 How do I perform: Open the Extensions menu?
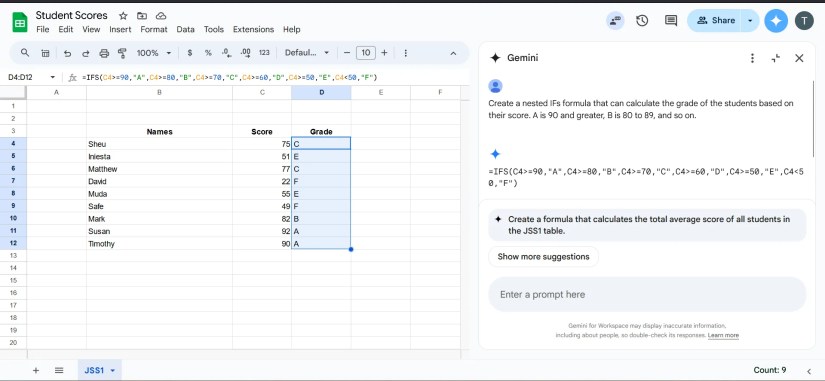253,29
